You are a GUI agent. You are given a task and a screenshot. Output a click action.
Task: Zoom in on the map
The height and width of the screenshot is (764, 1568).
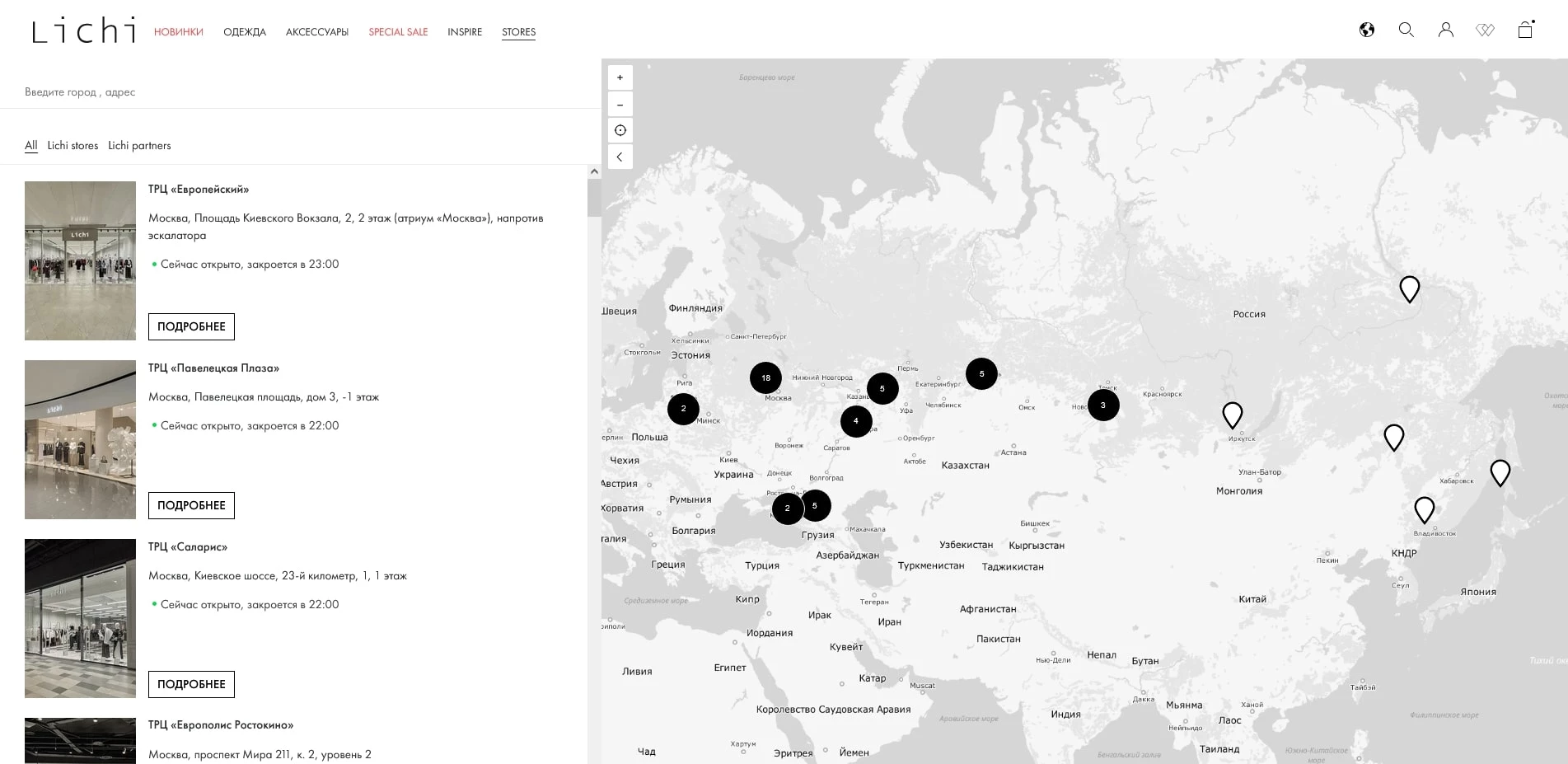620,77
